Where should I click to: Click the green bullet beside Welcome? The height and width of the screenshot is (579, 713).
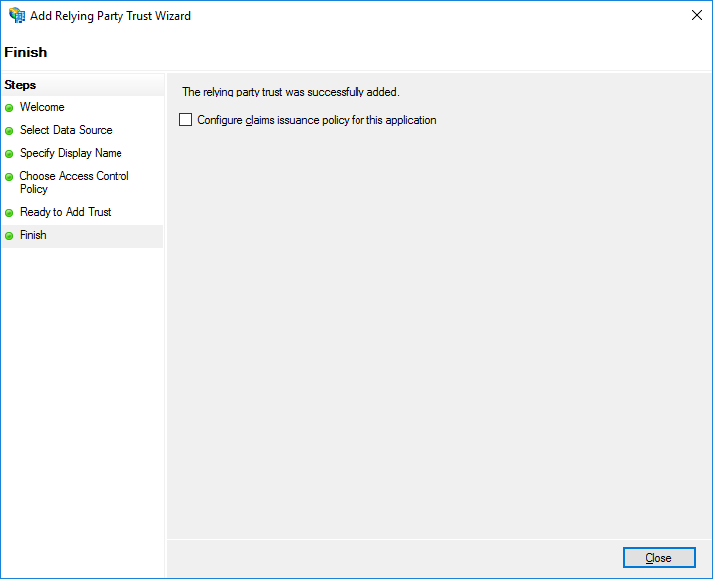pos(10,108)
